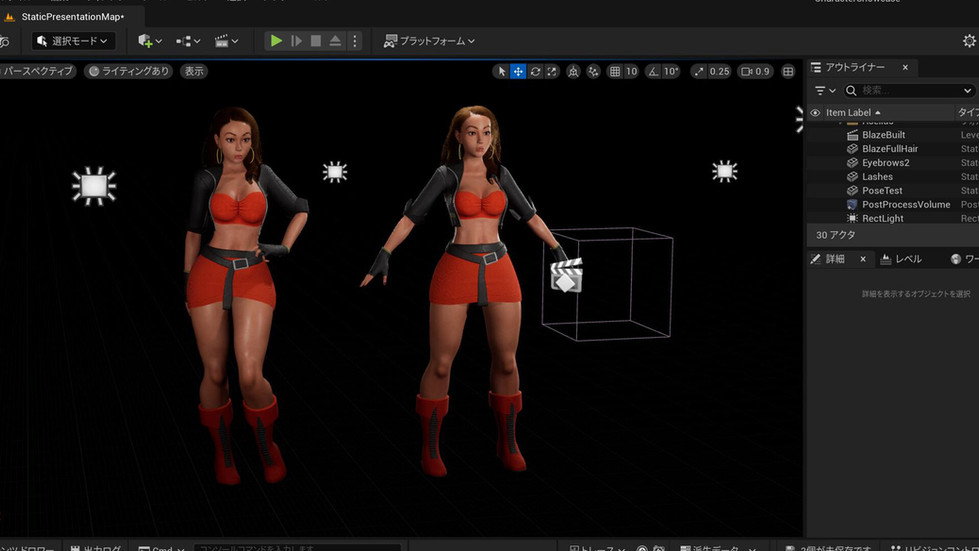Viewport: 979px width, 551px height.
Task: Click the PoseTest static mesh icon
Action: tap(852, 190)
